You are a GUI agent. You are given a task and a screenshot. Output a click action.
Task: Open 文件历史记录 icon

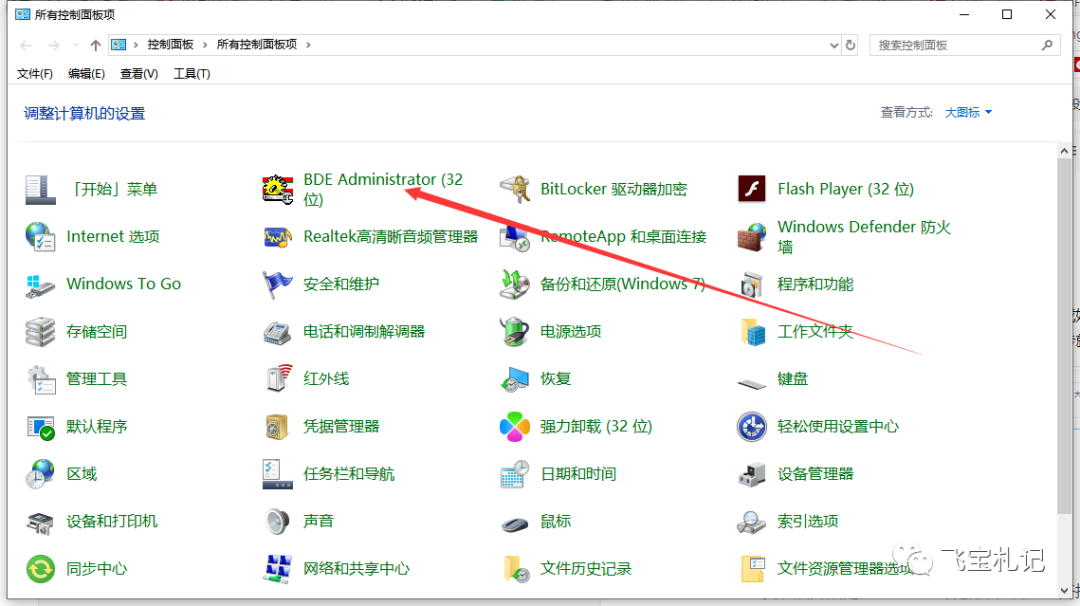point(515,570)
